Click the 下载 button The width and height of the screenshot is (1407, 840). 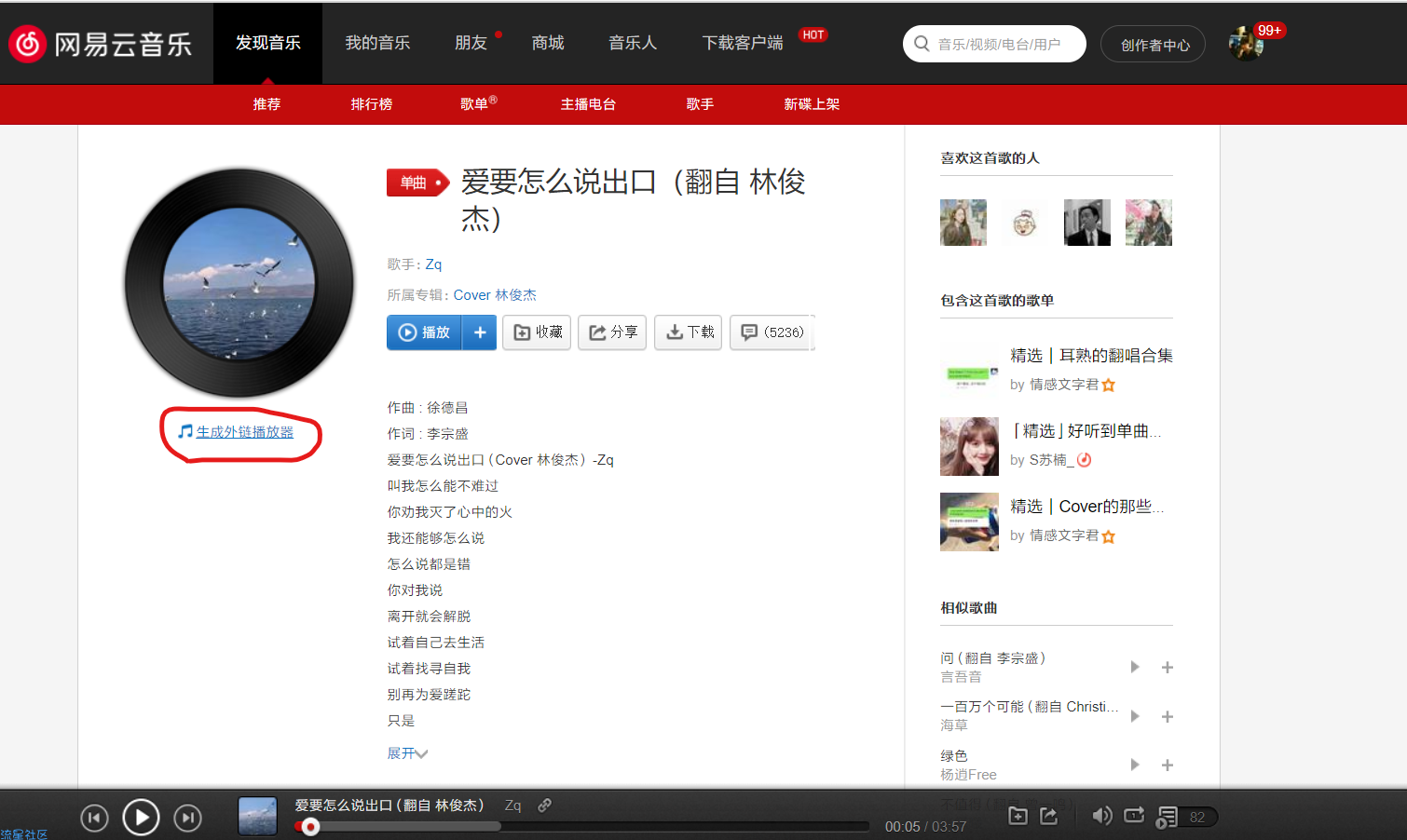coord(689,332)
